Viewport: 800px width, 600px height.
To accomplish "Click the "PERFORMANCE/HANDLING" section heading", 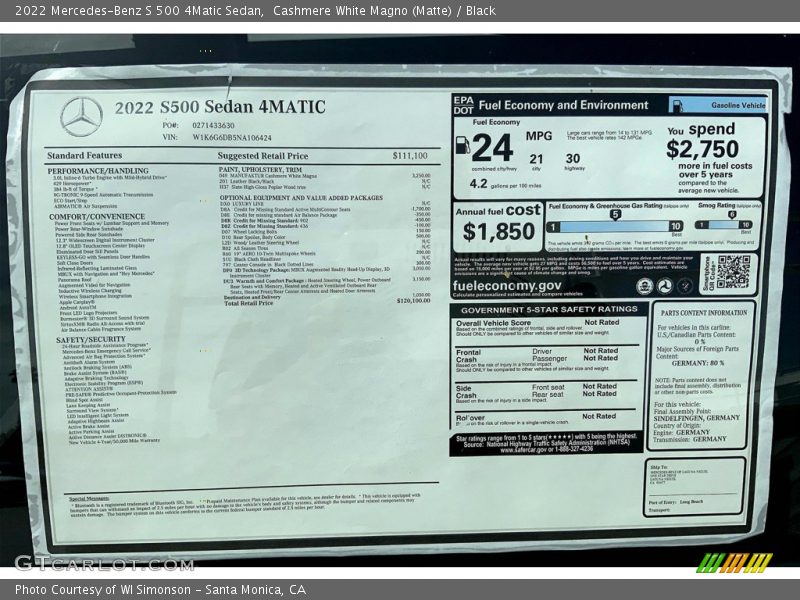I will (98, 170).
